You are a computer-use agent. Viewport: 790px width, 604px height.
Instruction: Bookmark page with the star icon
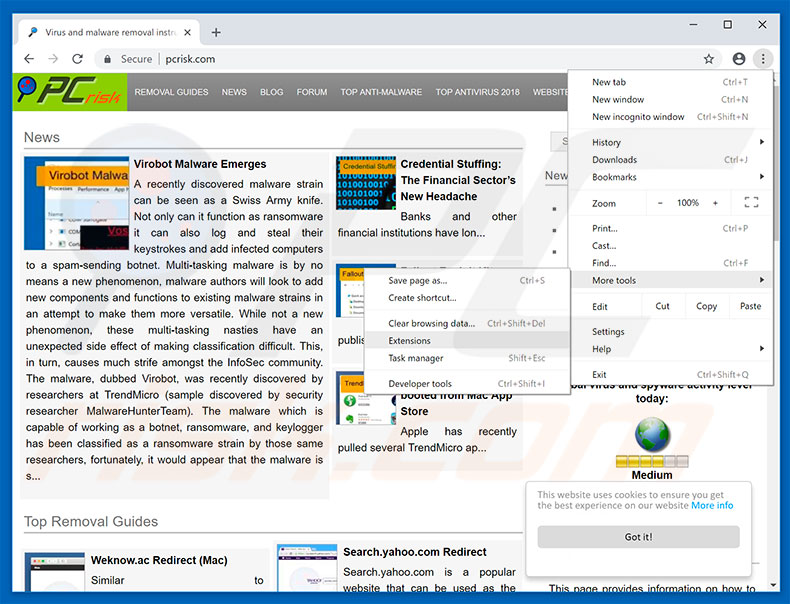(x=709, y=59)
